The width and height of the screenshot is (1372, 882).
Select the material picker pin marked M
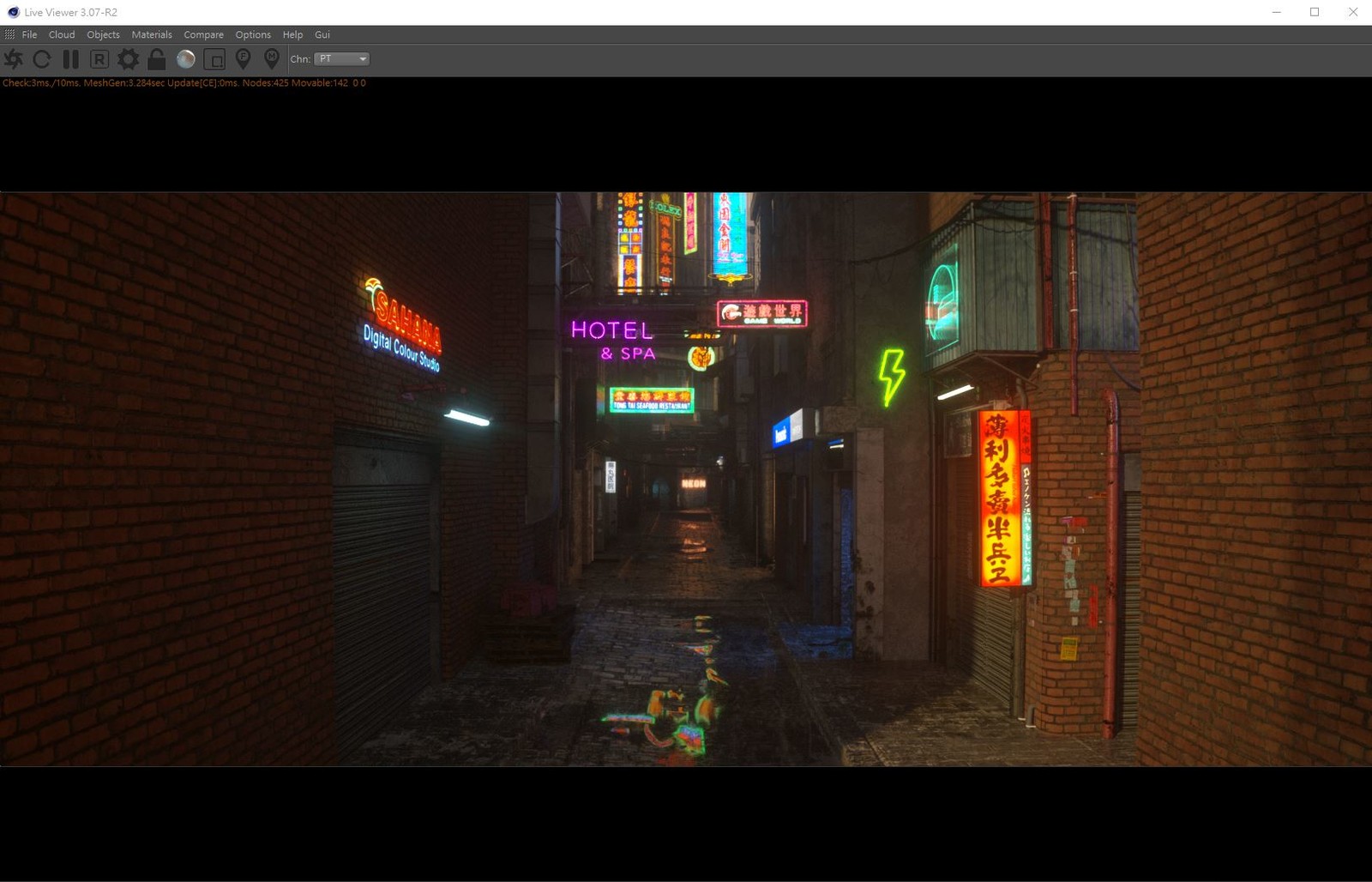click(272, 59)
